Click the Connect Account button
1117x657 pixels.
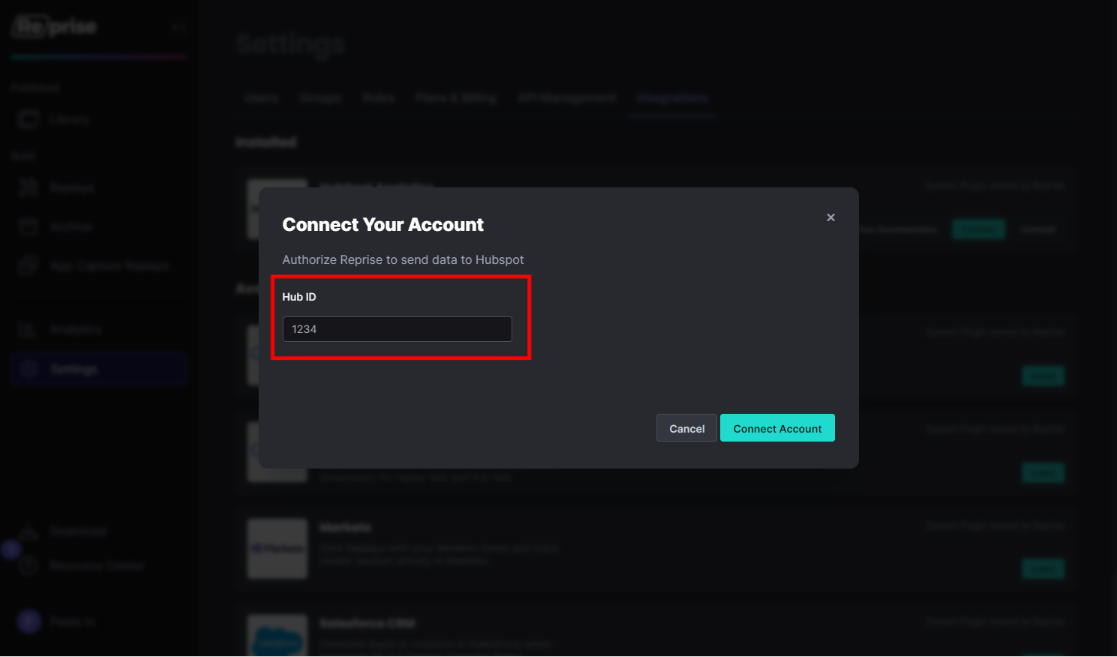coord(777,428)
